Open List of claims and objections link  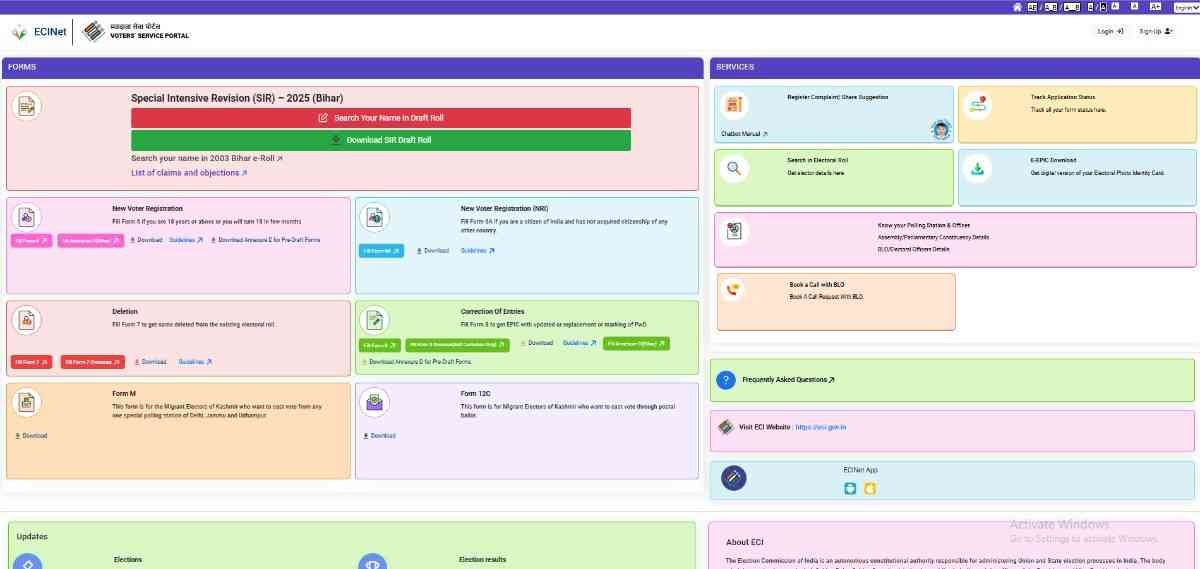pos(188,173)
